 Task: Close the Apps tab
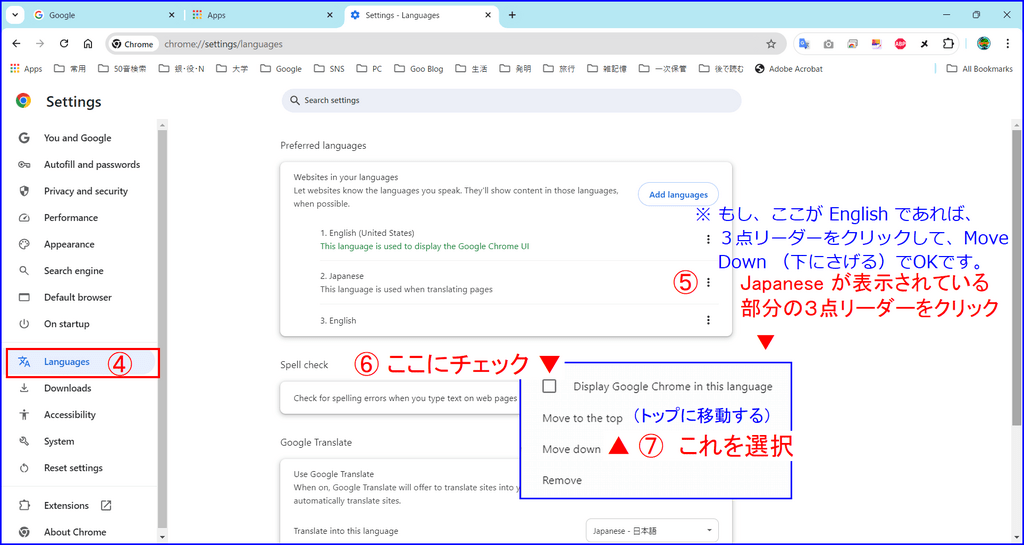click(x=330, y=15)
